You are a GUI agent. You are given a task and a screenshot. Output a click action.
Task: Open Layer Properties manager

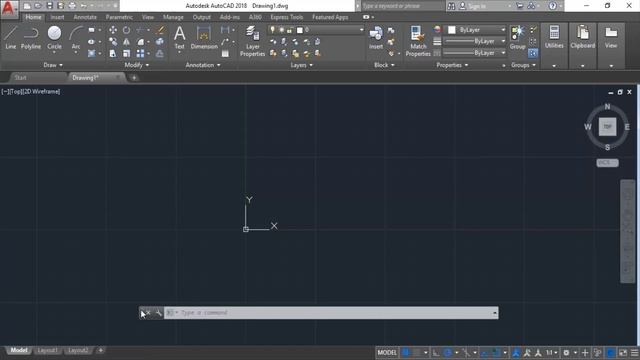[x=252, y=41]
